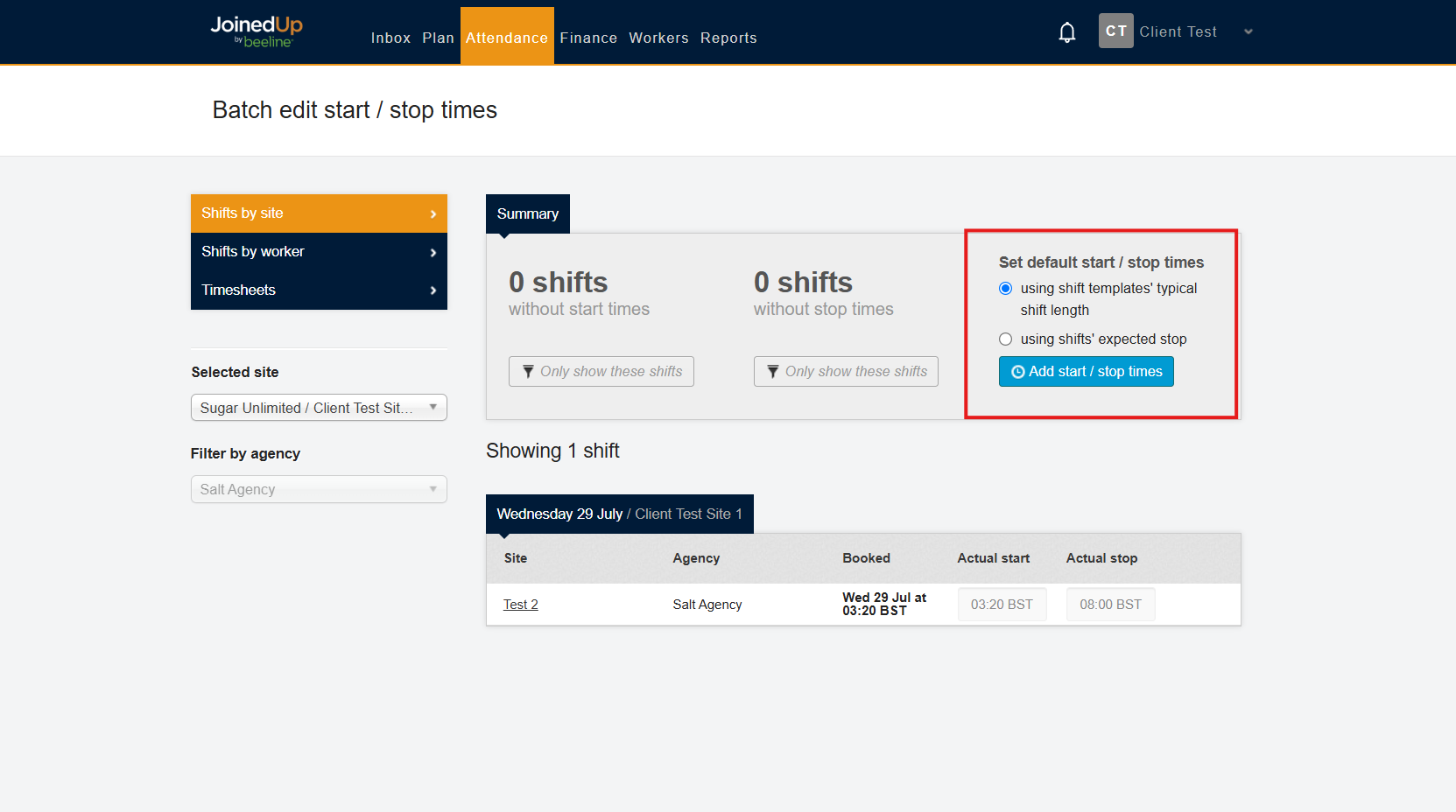Filter to shifts without stop times
Image resolution: width=1456 pixels, height=812 pixels.
846,371
